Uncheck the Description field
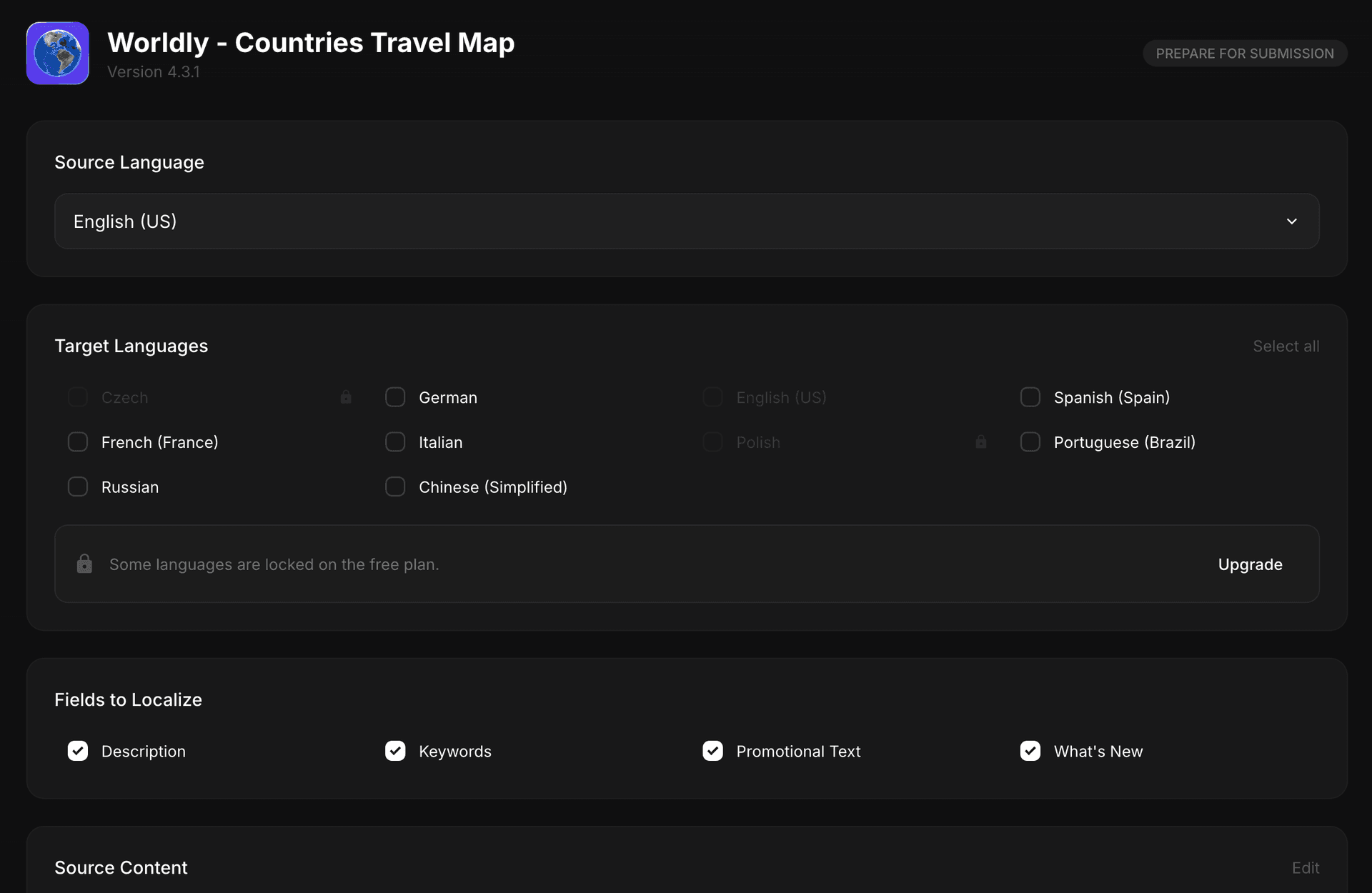The image size is (1372, 893). [77, 751]
